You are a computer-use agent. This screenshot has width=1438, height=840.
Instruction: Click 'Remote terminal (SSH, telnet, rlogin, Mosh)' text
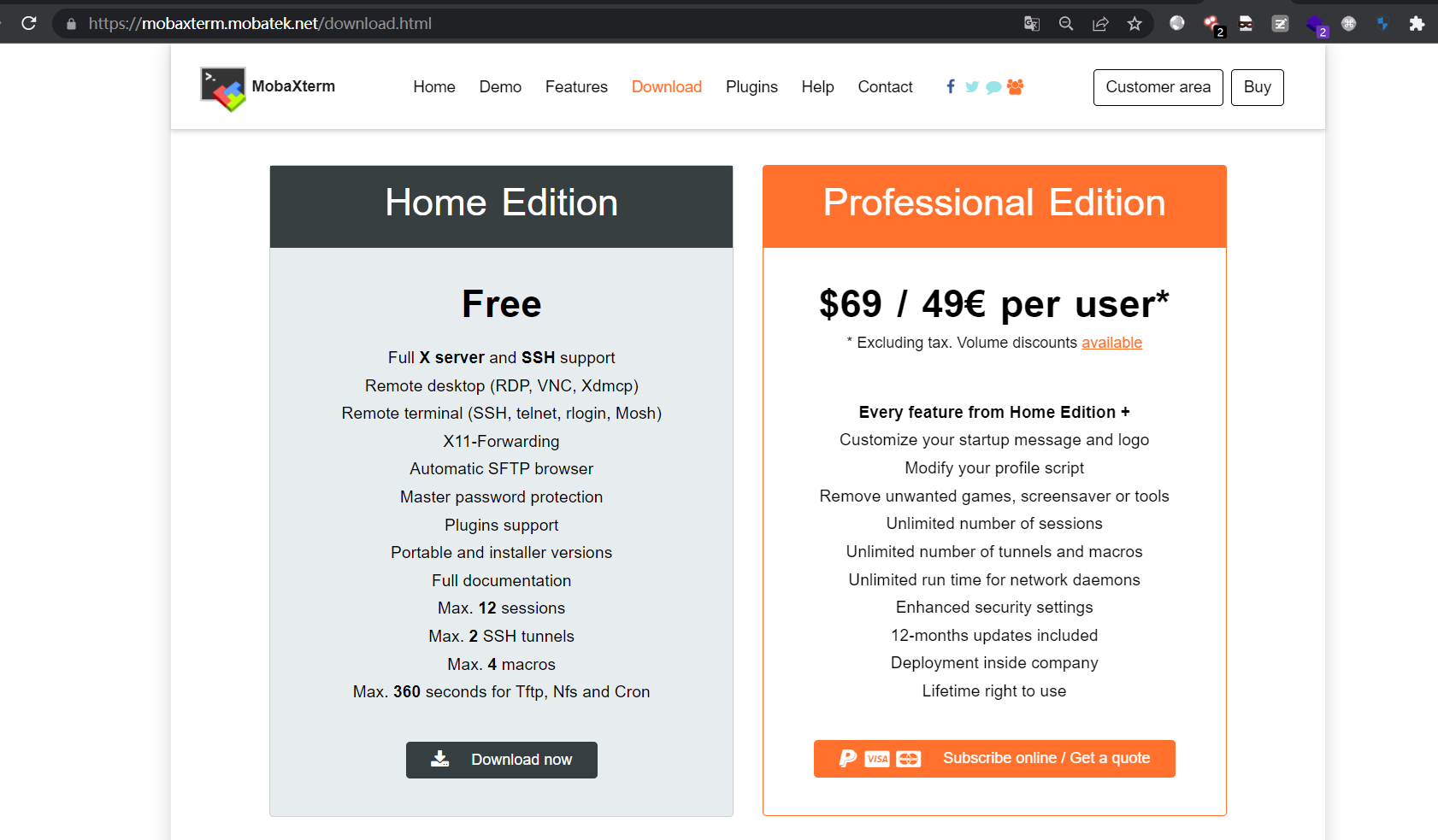502,414
